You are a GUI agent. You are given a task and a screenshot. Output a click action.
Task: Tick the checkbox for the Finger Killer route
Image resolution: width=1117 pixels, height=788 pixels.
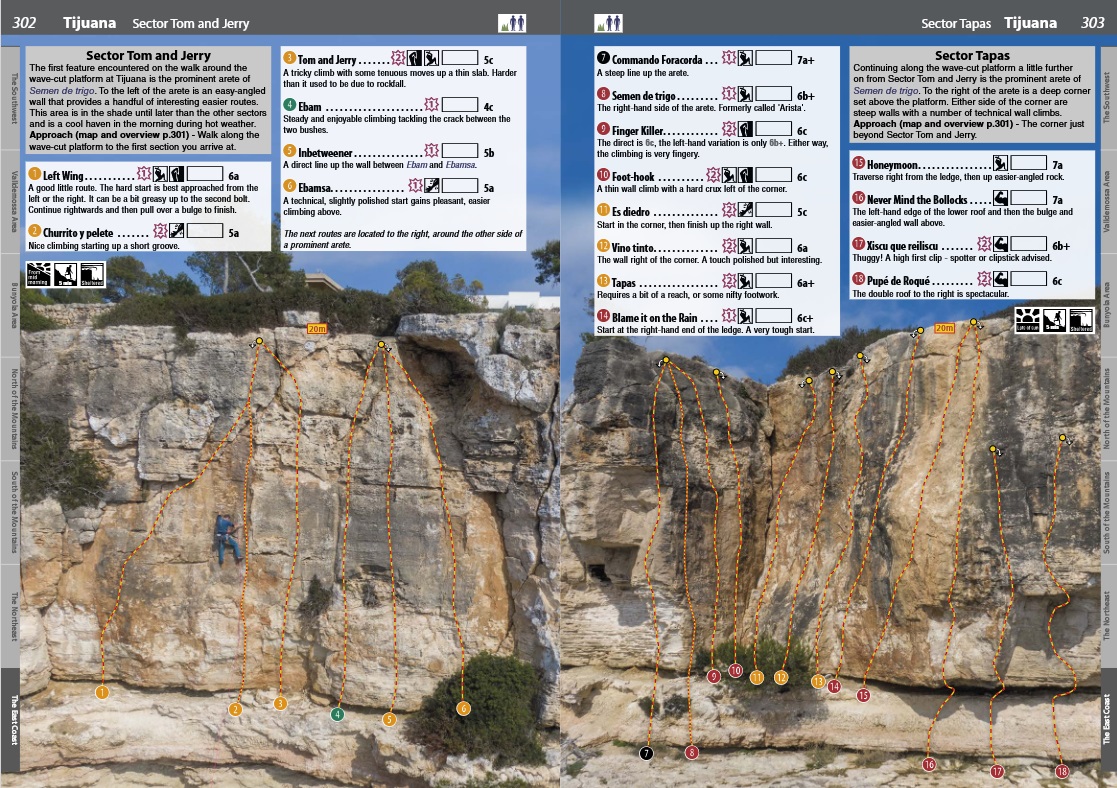(773, 130)
